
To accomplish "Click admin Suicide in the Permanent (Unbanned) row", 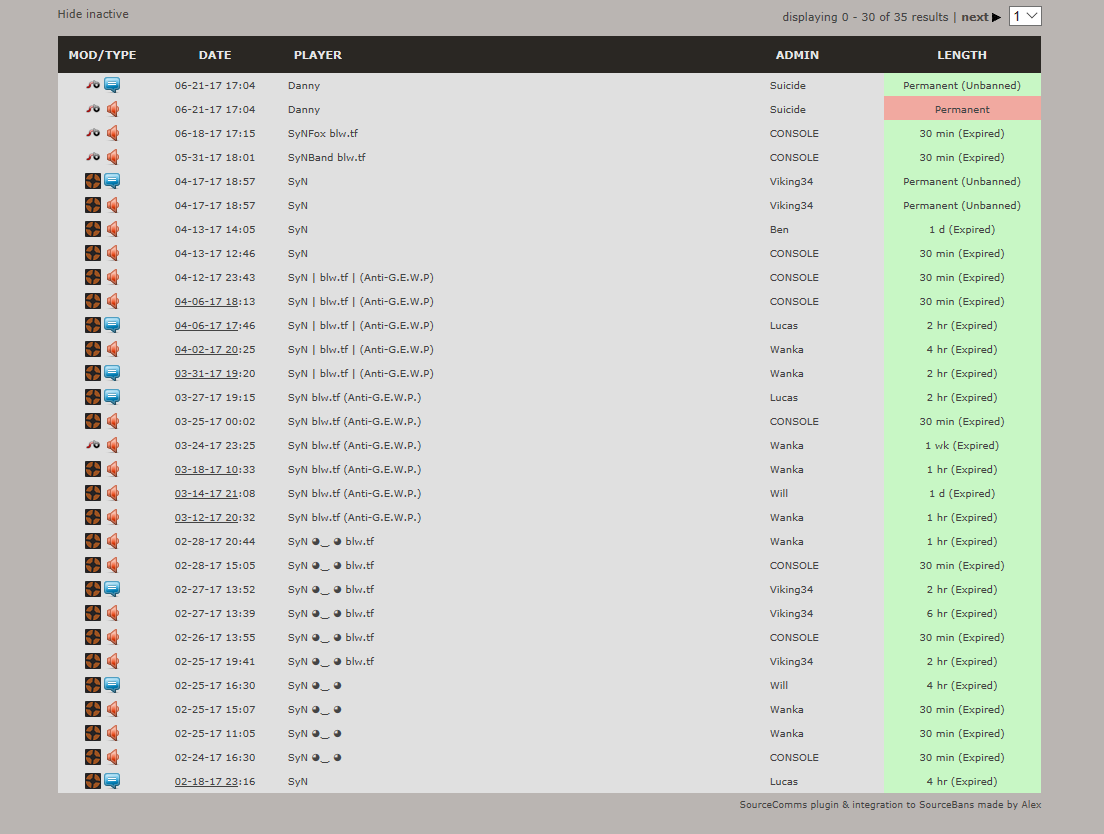I will 787,85.
